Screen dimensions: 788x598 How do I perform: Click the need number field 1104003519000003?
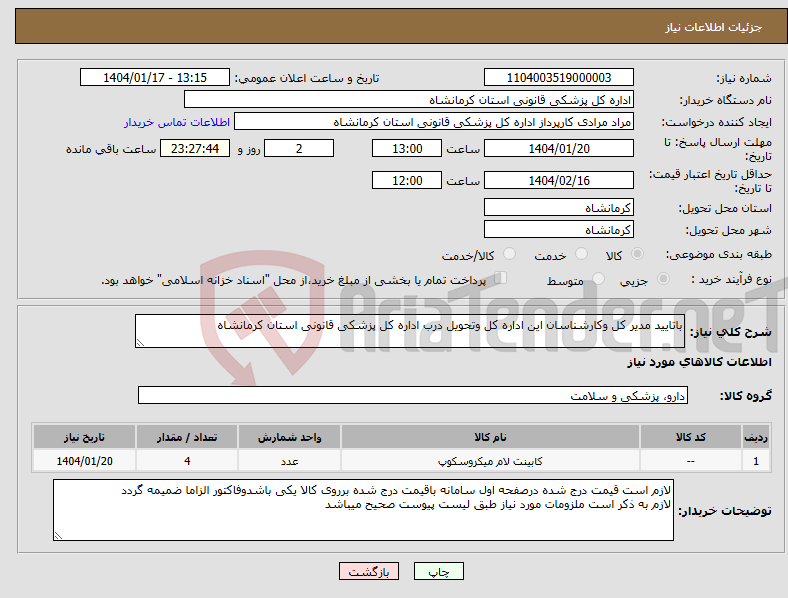(x=559, y=77)
